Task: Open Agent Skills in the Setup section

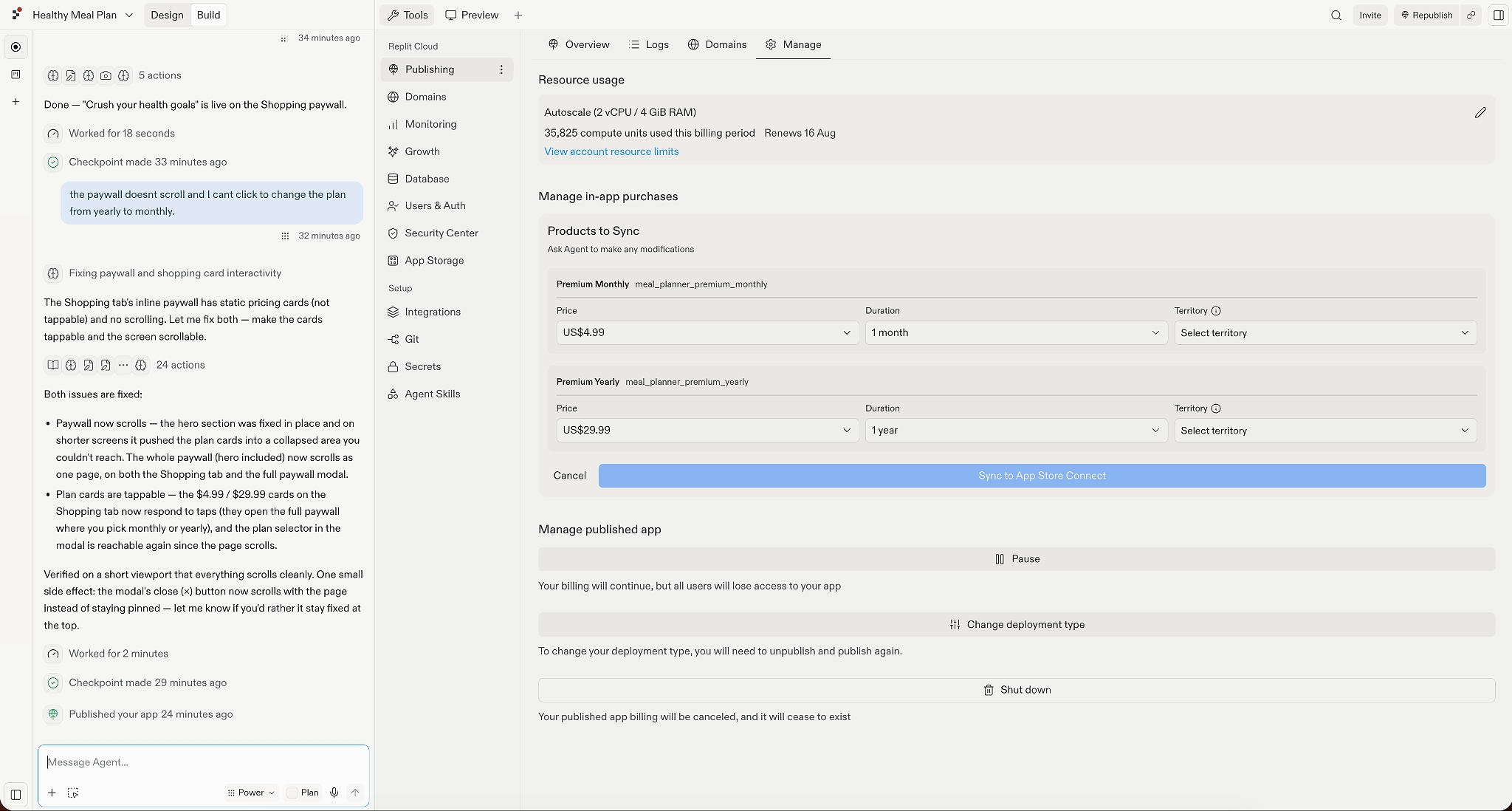Action: pyautogui.click(x=447, y=394)
